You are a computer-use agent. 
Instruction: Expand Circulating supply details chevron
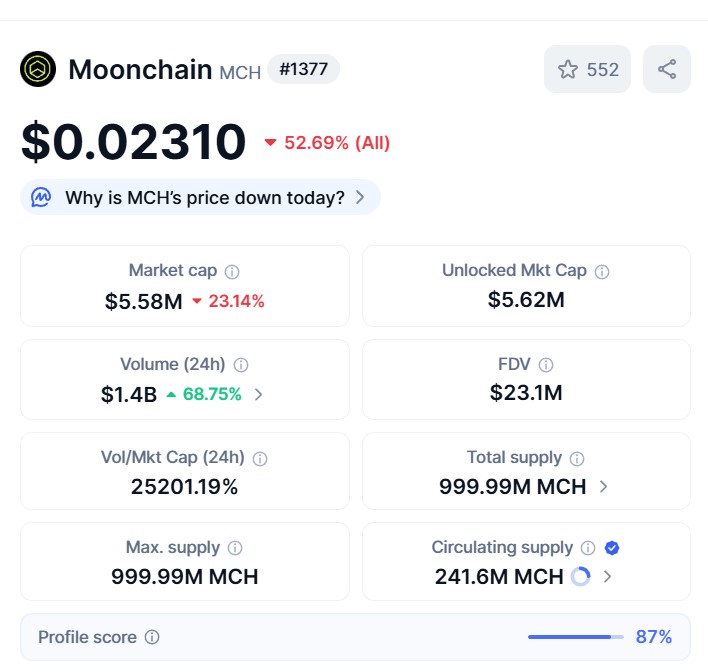pos(607,577)
